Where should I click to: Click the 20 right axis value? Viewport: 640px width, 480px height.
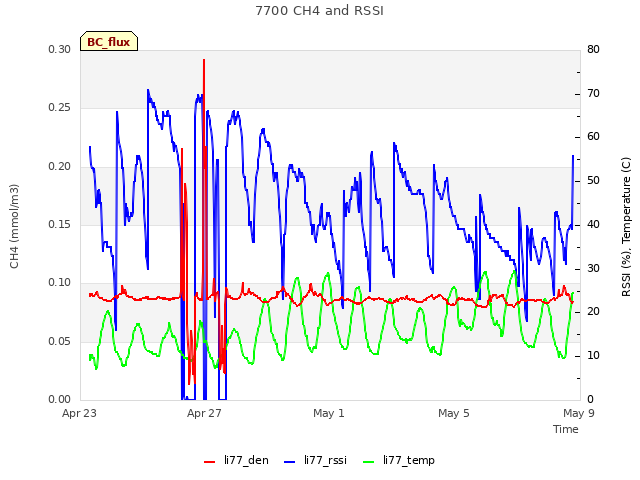(593, 312)
